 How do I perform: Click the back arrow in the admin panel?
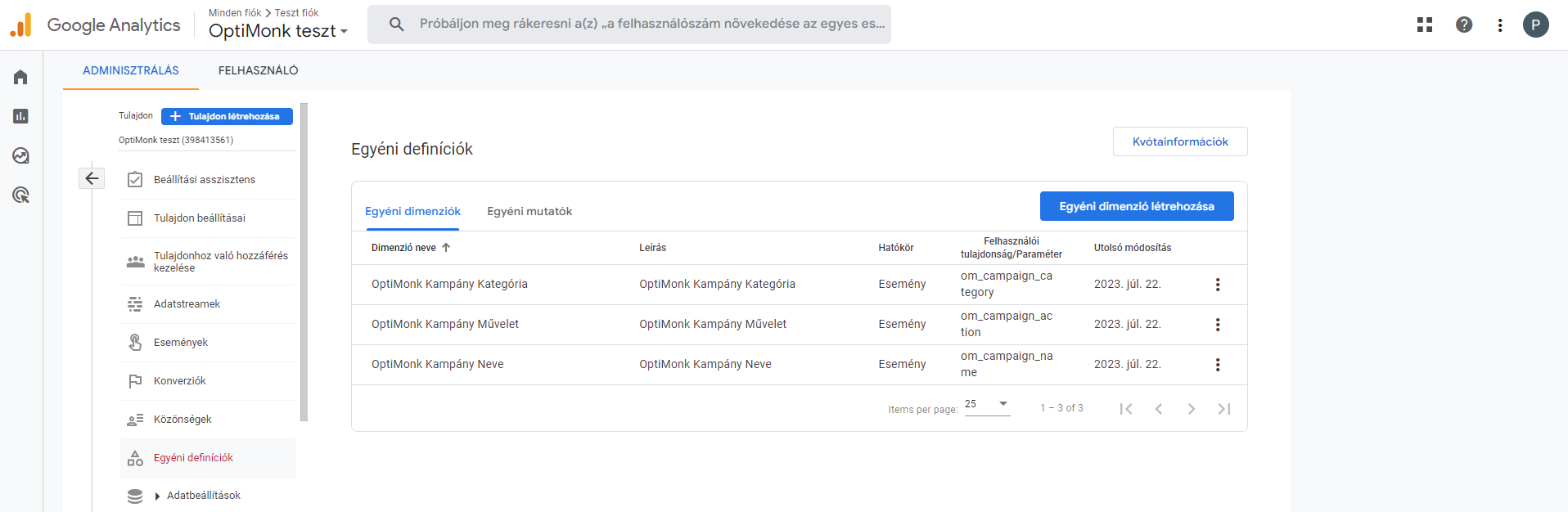(x=92, y=178)
